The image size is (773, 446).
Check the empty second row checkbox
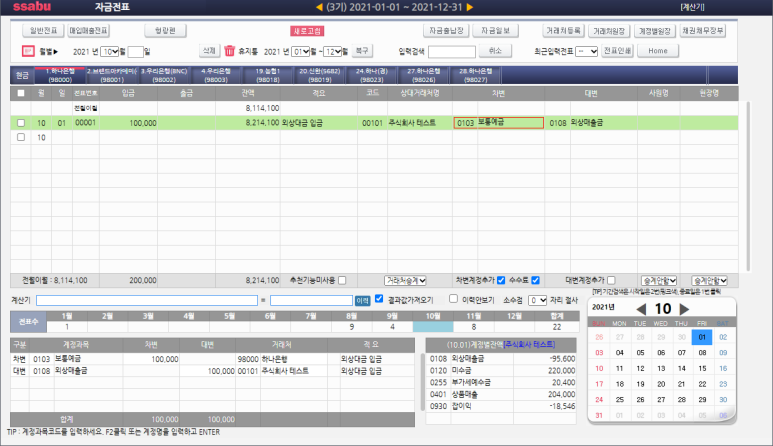tap(21, 137)
